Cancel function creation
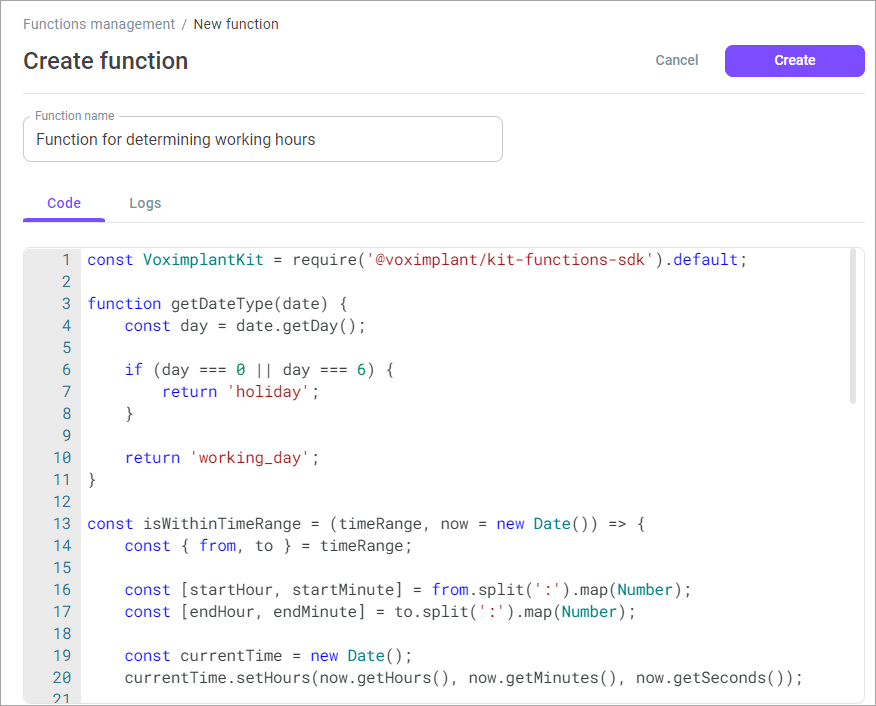The image size is (876, 706). point(677,60)
